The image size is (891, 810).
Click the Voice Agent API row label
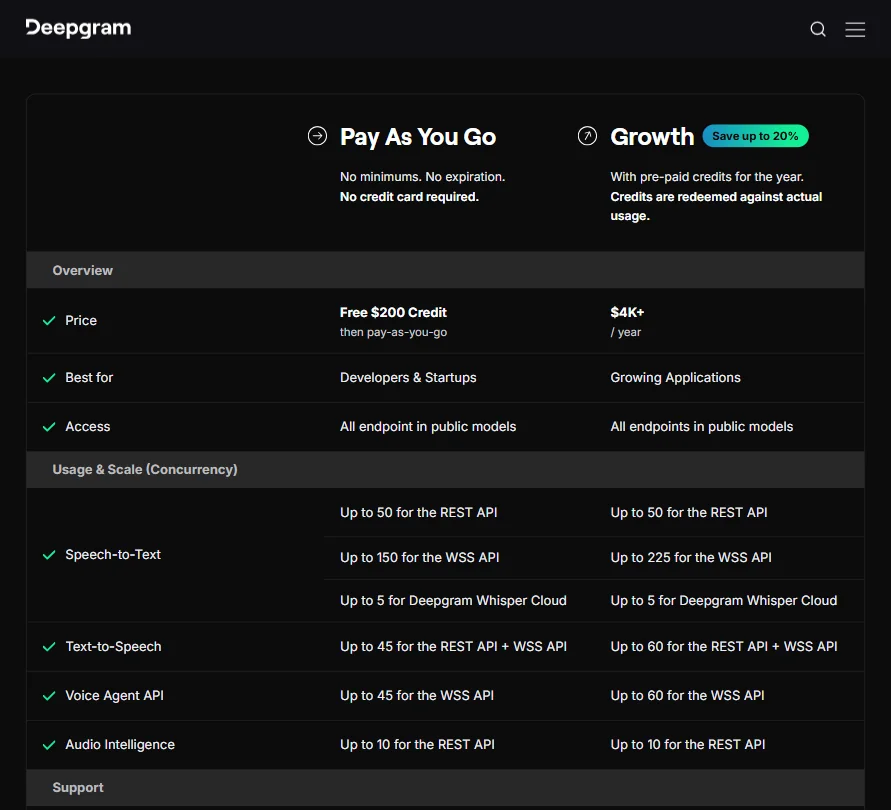coord(114,695)
